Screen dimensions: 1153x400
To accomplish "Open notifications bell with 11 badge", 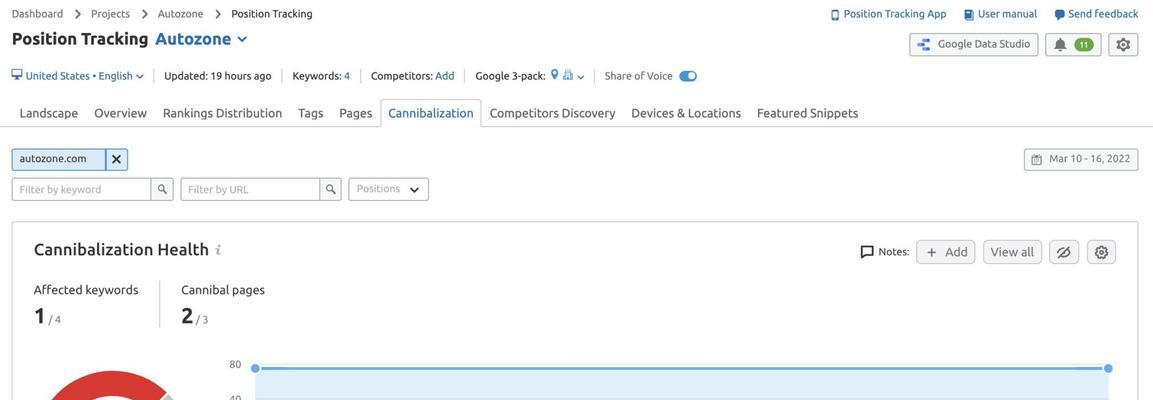I will tap(1073, 44).
